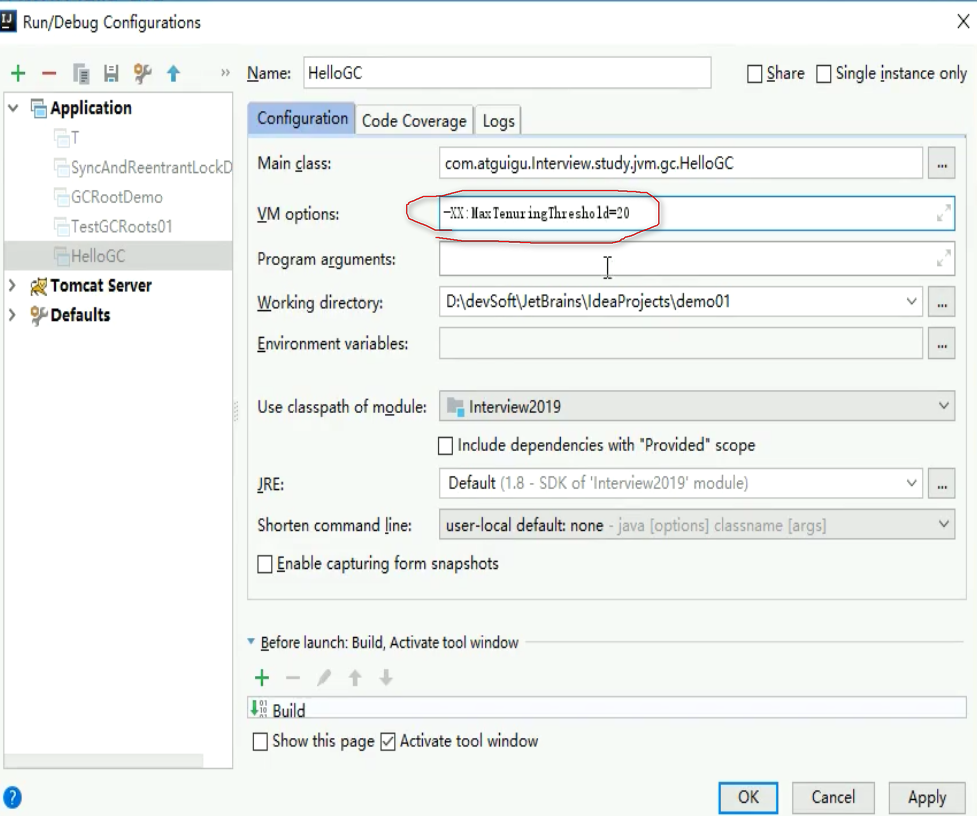Screen dimensions: 977x816
Task: Edit before launch task pencil icon
Action: pyautogui.click(x=324, y=677)
